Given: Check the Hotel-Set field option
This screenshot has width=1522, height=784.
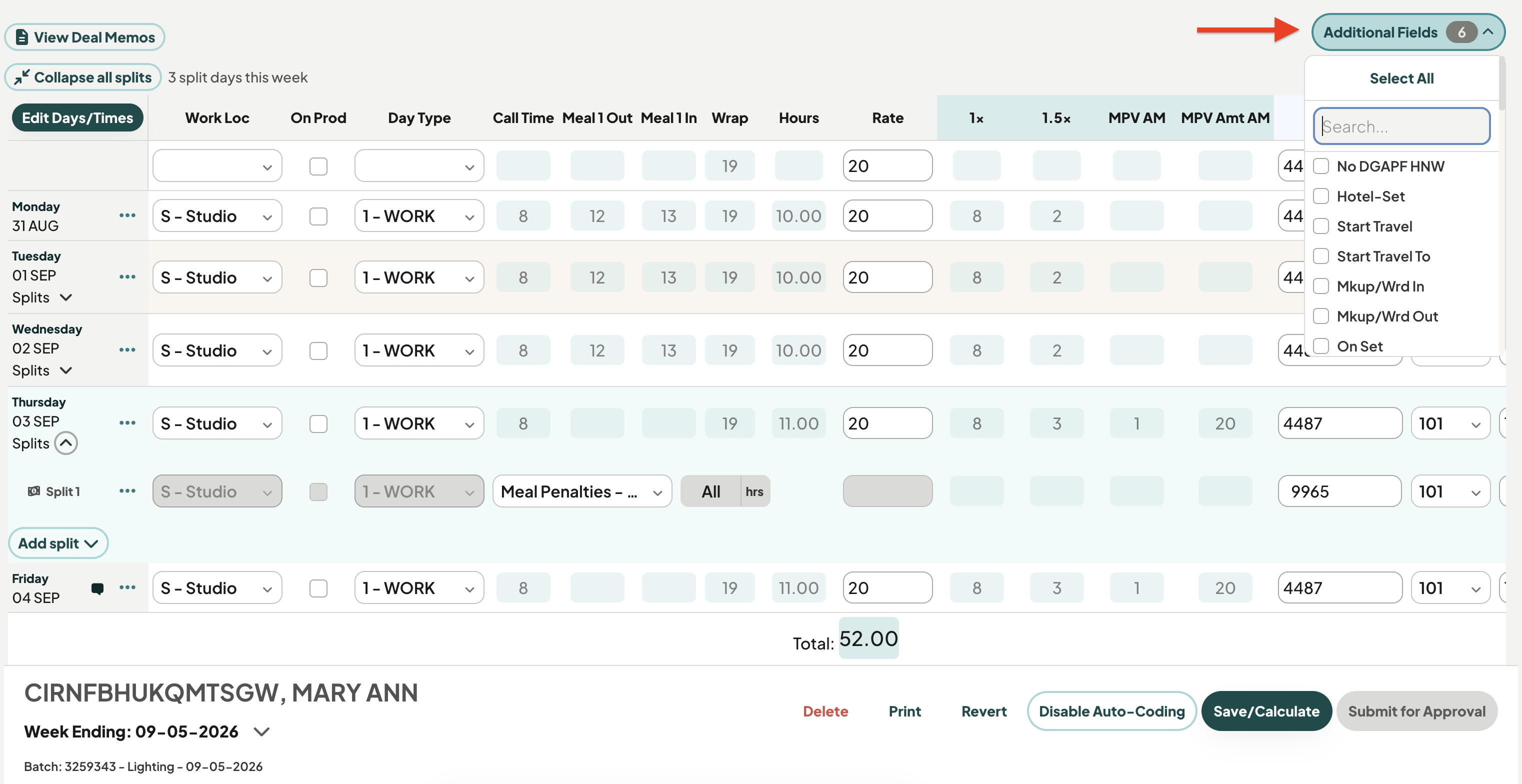Looking at the screenshot, I should click(1321, 196).
